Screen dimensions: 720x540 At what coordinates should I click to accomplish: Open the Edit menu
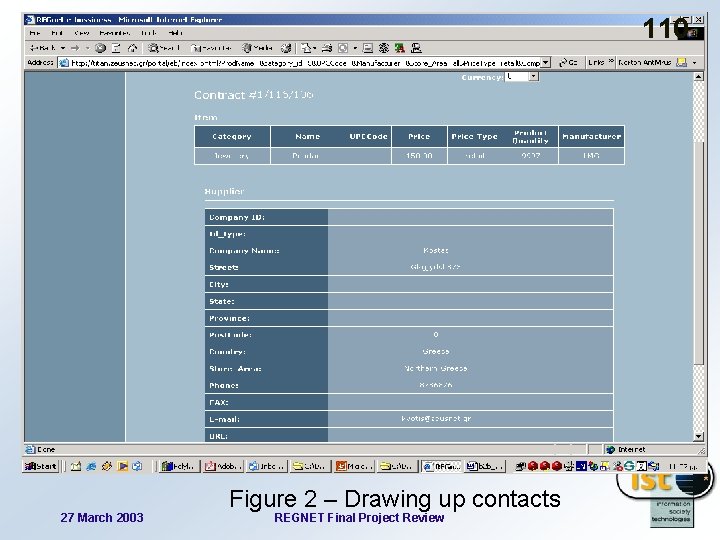coord(57,33)
